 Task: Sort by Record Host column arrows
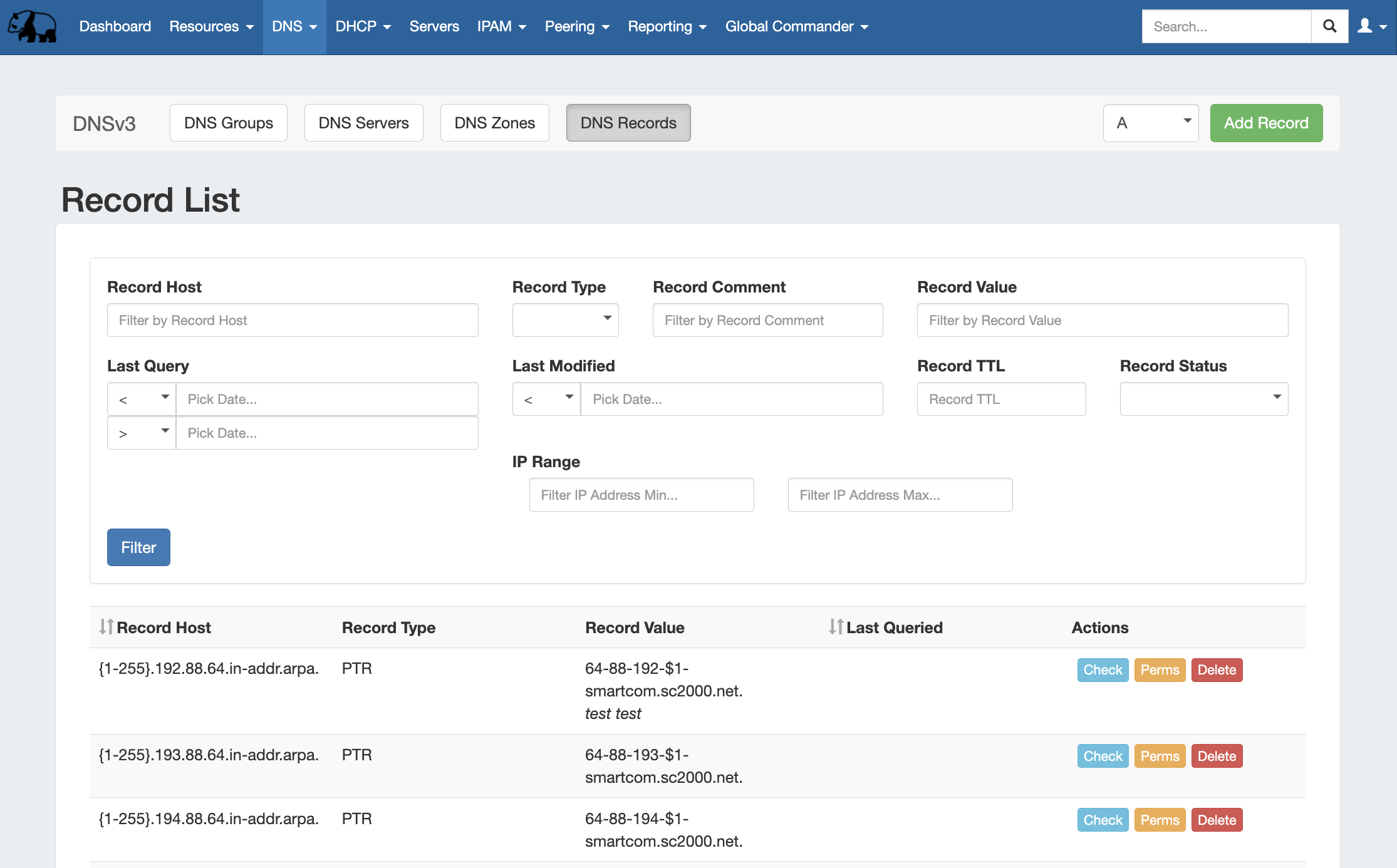coord(106,627)
